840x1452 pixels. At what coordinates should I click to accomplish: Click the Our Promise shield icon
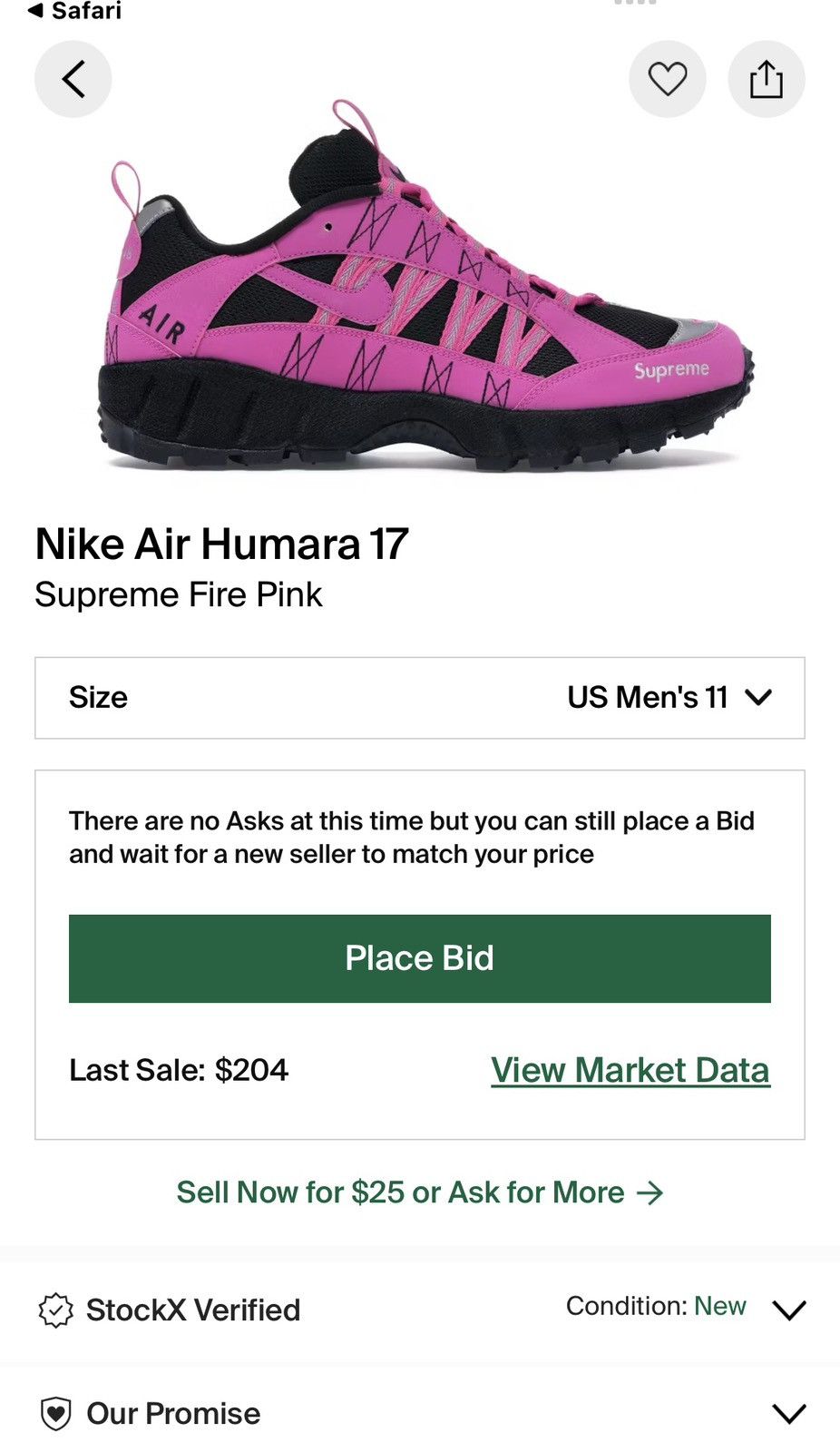pyautogui.click(x=55, y=1413)
